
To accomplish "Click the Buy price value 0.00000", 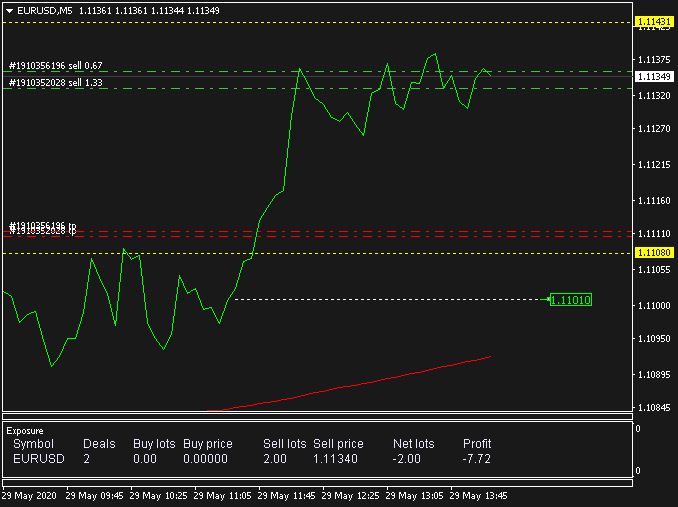I will pos(205,459).
